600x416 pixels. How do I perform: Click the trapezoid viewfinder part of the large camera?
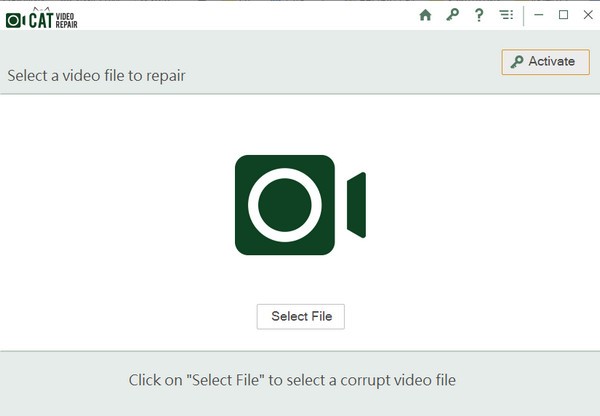(356, 205)
